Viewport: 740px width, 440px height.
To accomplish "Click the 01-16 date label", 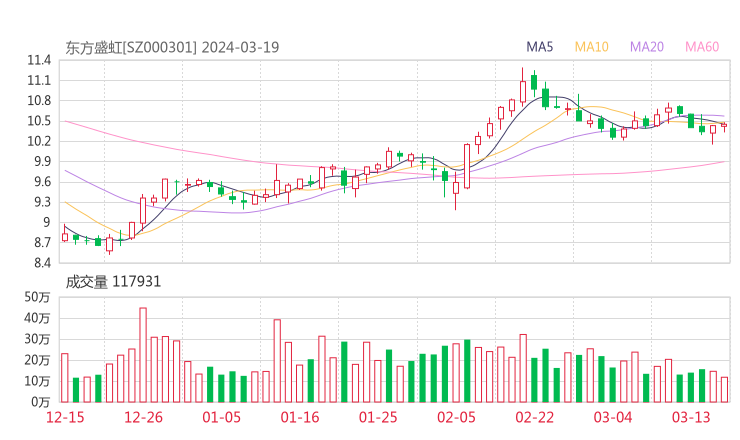I will [x=300, y=417].
